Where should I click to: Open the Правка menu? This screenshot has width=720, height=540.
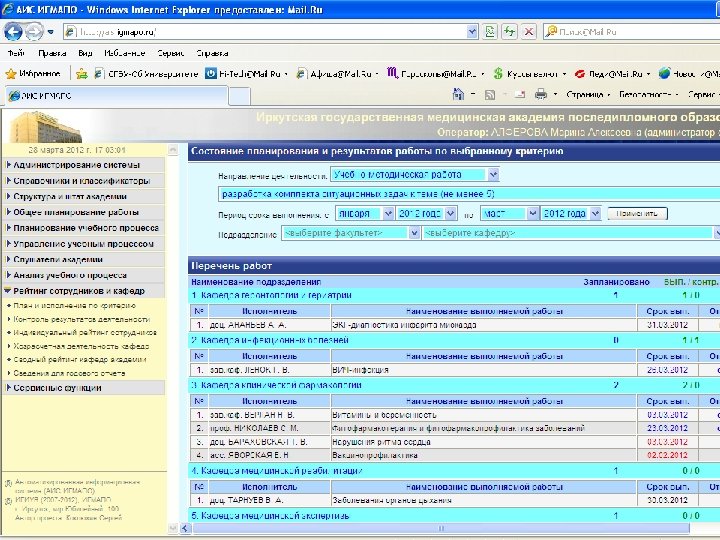52,53
